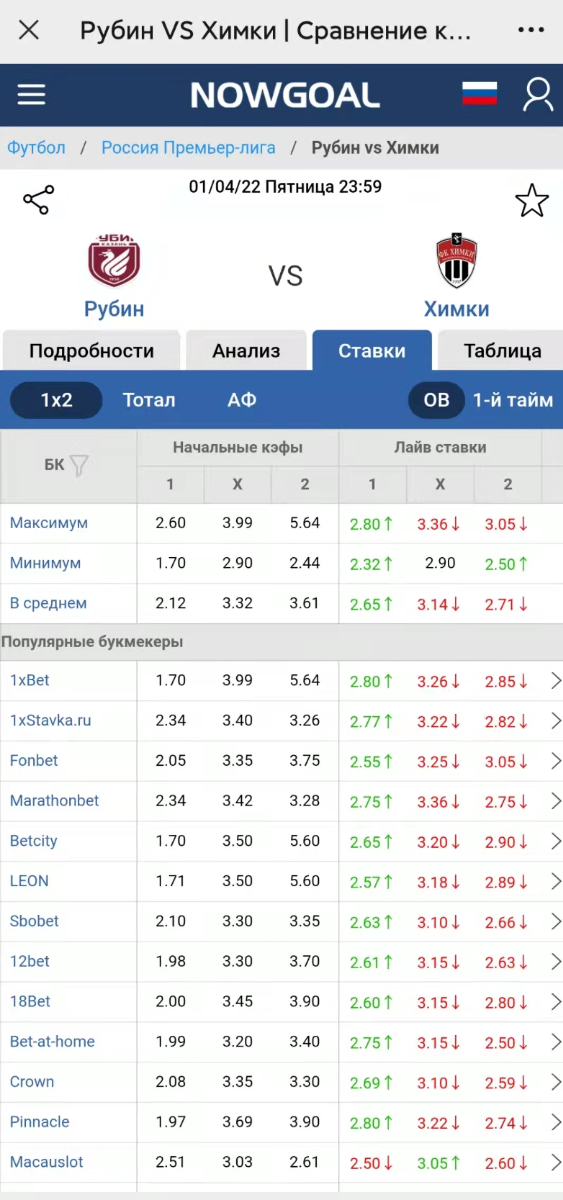
Task: Select the 1x2 odds type
Action: tap(56, 400)
